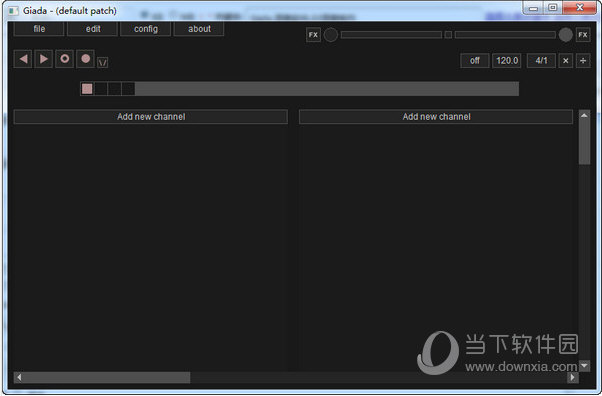Change the 4/1 beats setting
602x396 pixels.
(541, 61)
